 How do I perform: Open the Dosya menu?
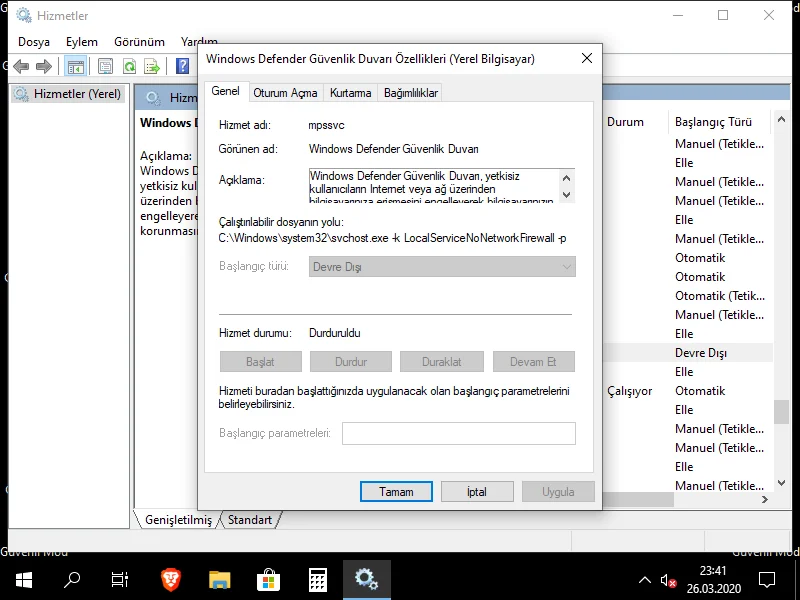click(34, 42)
